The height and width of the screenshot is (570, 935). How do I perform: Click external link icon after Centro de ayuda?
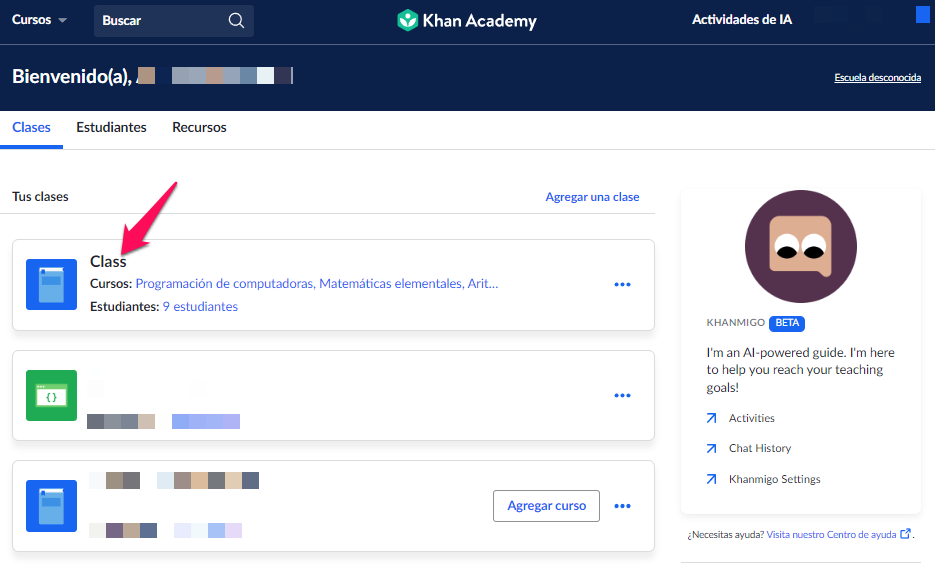(905, 534)
